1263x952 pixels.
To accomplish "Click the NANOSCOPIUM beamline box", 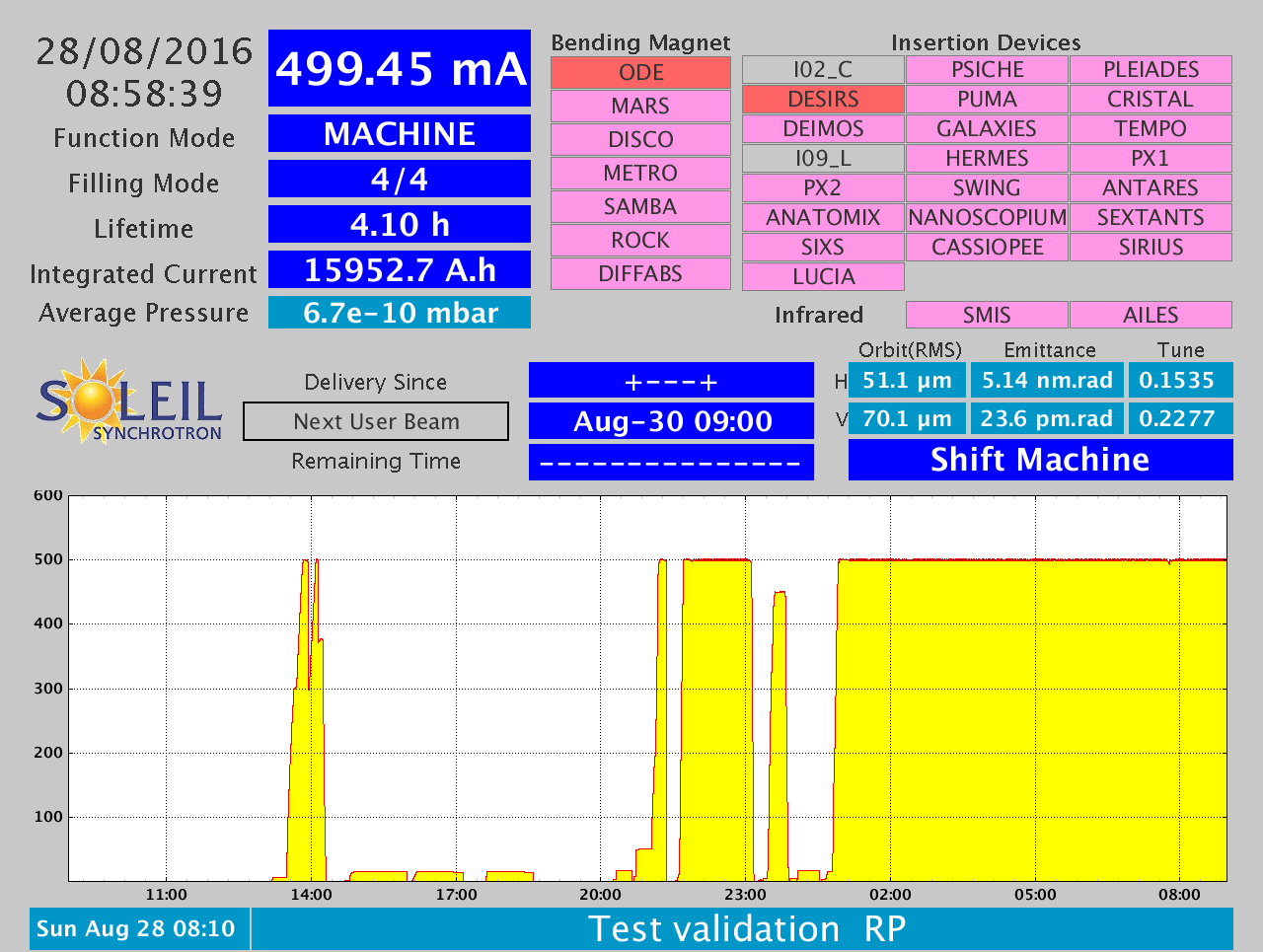I will coord(987,218).
